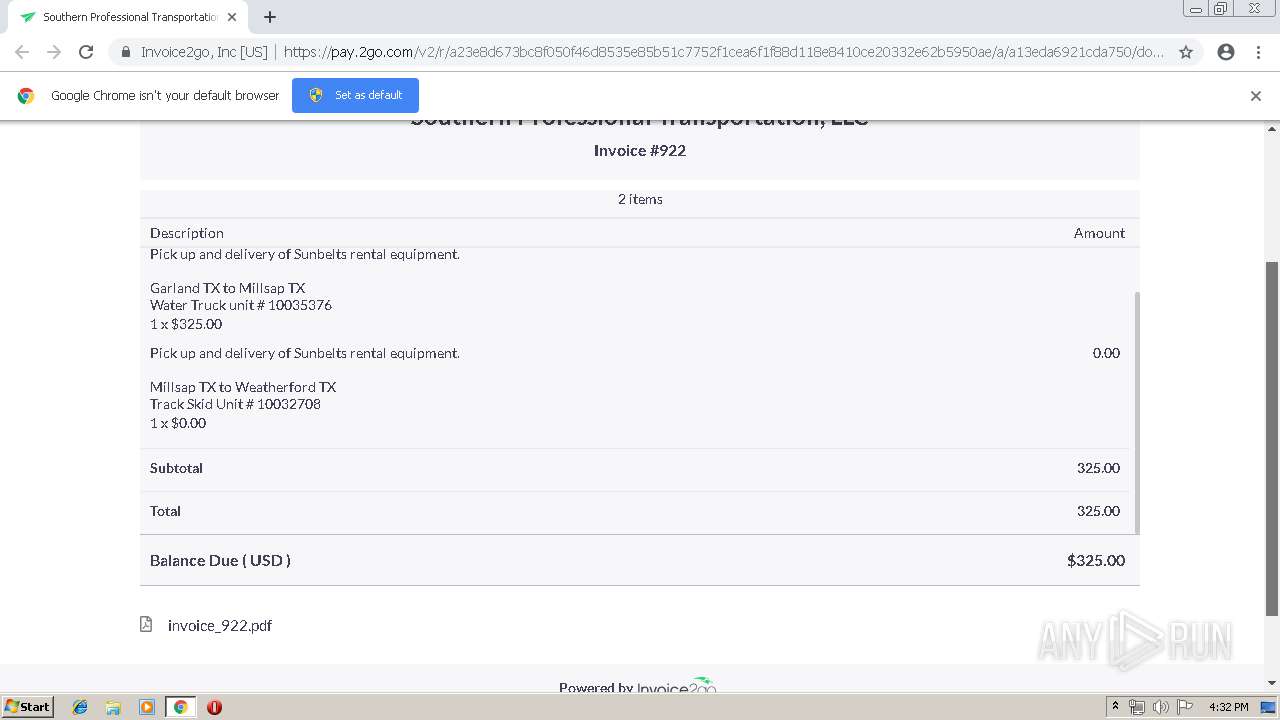Click 'Track Skid Unit # 10032708' line
This screenshot has height=720, width=1280.
tap(235, 404)
